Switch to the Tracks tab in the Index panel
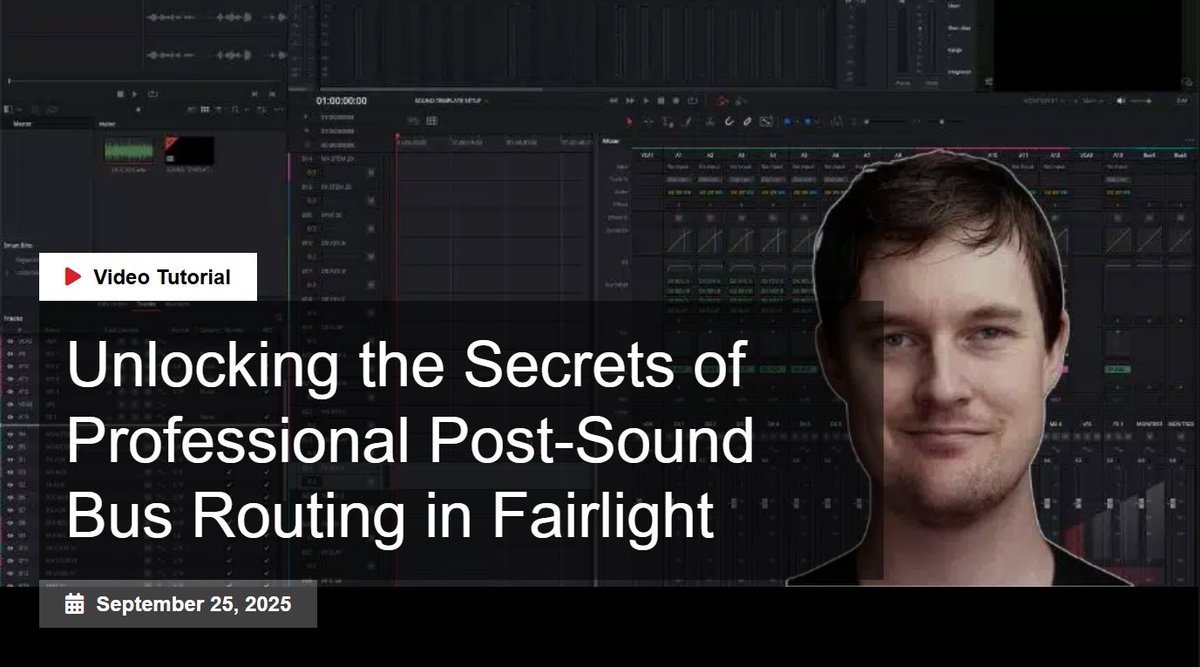The width and height of the screenshot is (1200, 667). 147,304
